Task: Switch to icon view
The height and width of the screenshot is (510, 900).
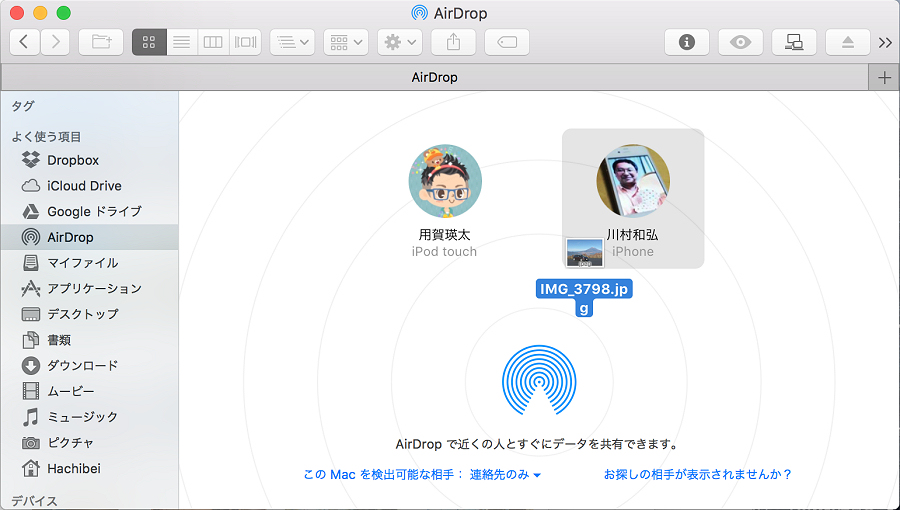Action: (x=149, y=42)
